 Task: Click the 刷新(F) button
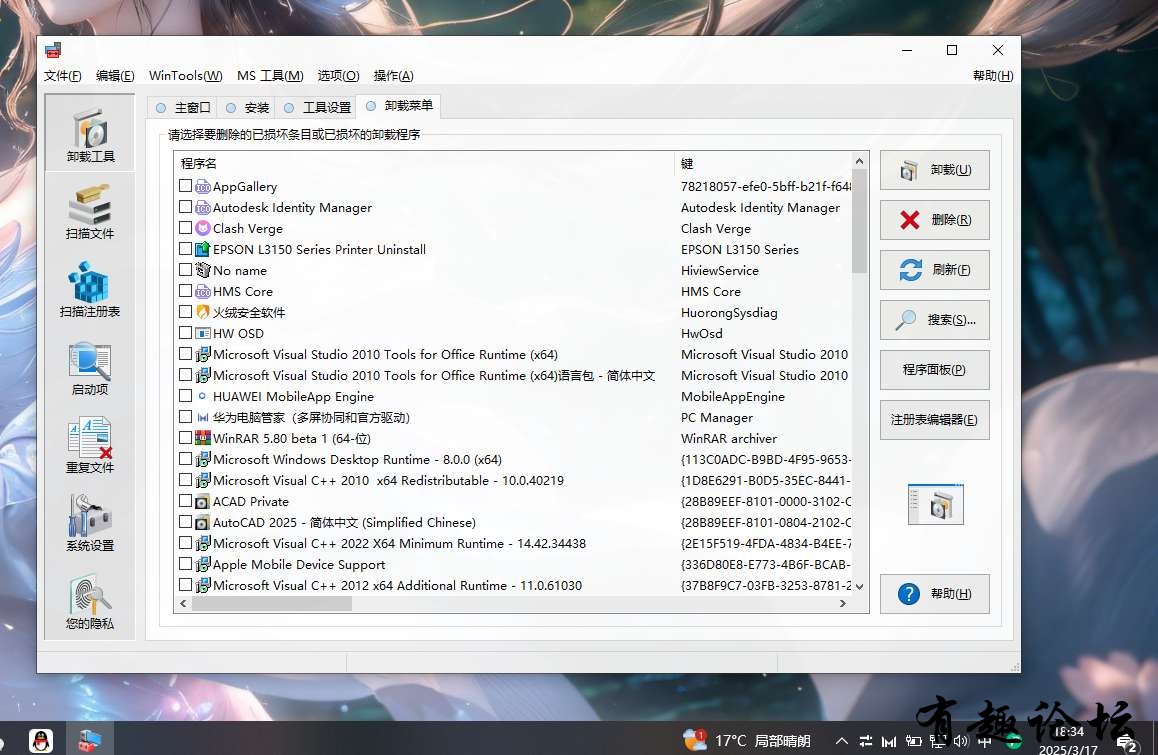point(934,270)
